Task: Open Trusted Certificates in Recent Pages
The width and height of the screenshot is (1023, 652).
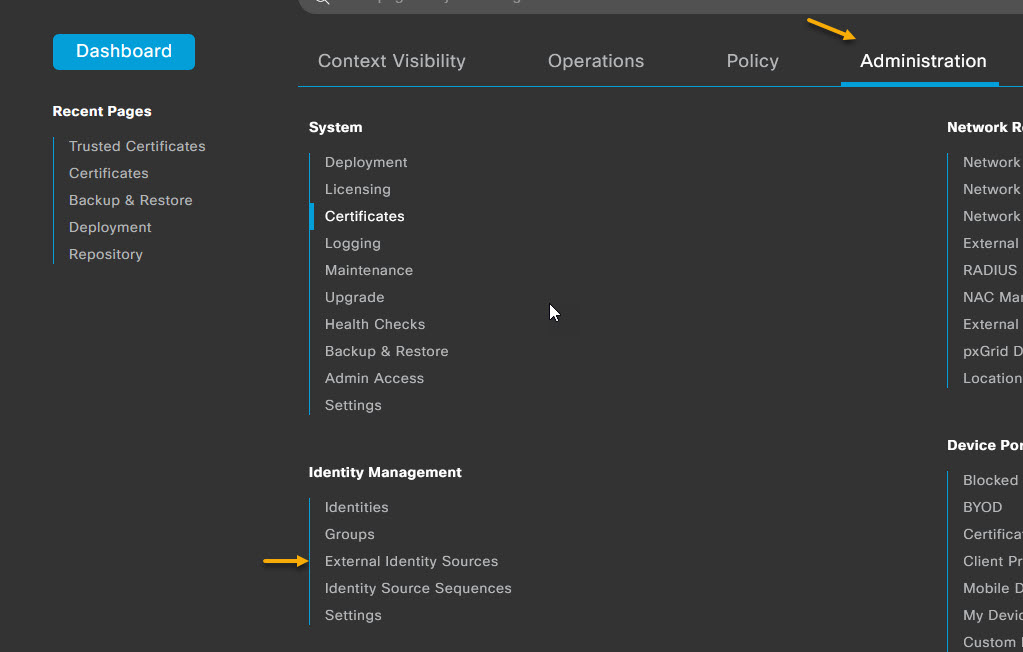Action: [x=137, y=146]
